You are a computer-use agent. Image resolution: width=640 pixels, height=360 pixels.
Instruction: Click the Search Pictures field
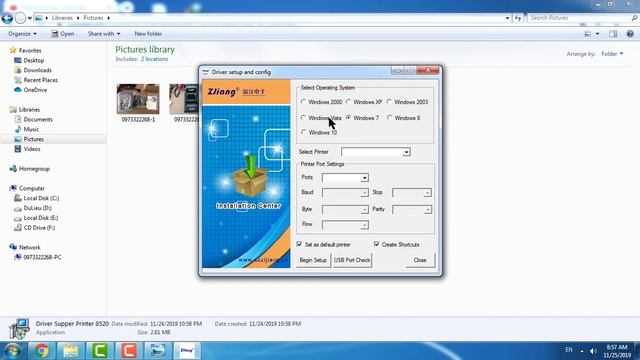[580, 18]
